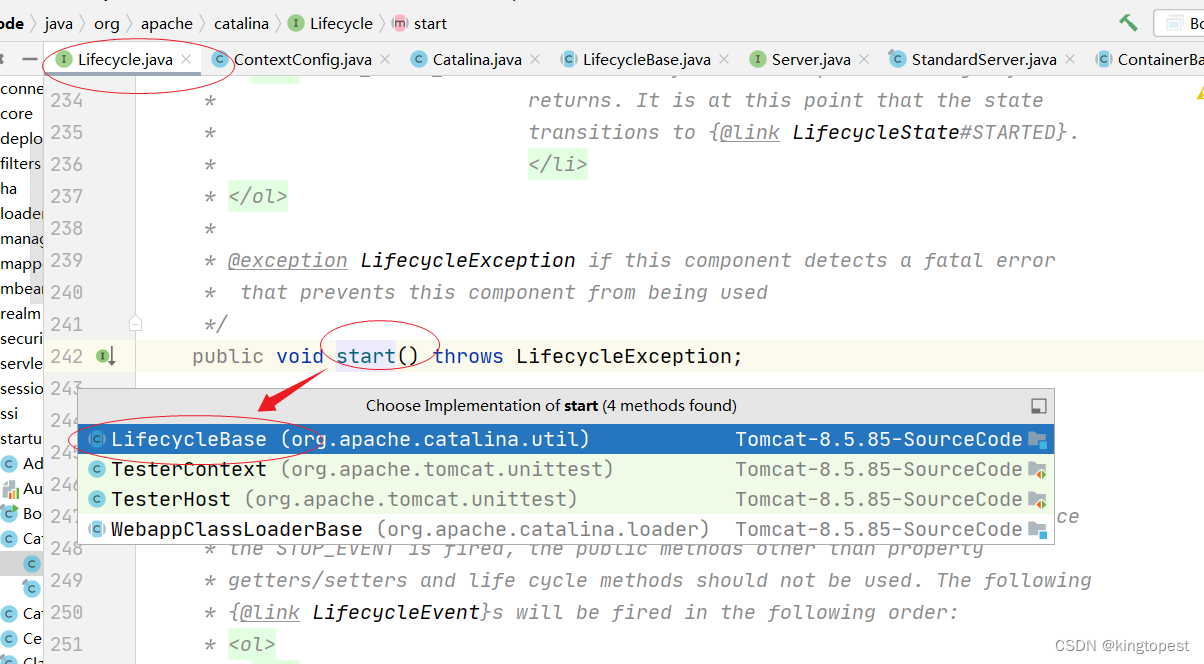Click line number 236 in the gutter
Screen dimensions: 1204x664
point(66,164)
